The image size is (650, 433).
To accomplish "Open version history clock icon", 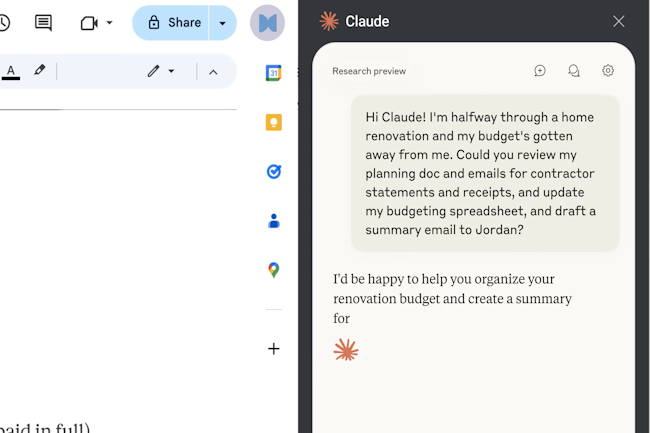I will point(3,22).
